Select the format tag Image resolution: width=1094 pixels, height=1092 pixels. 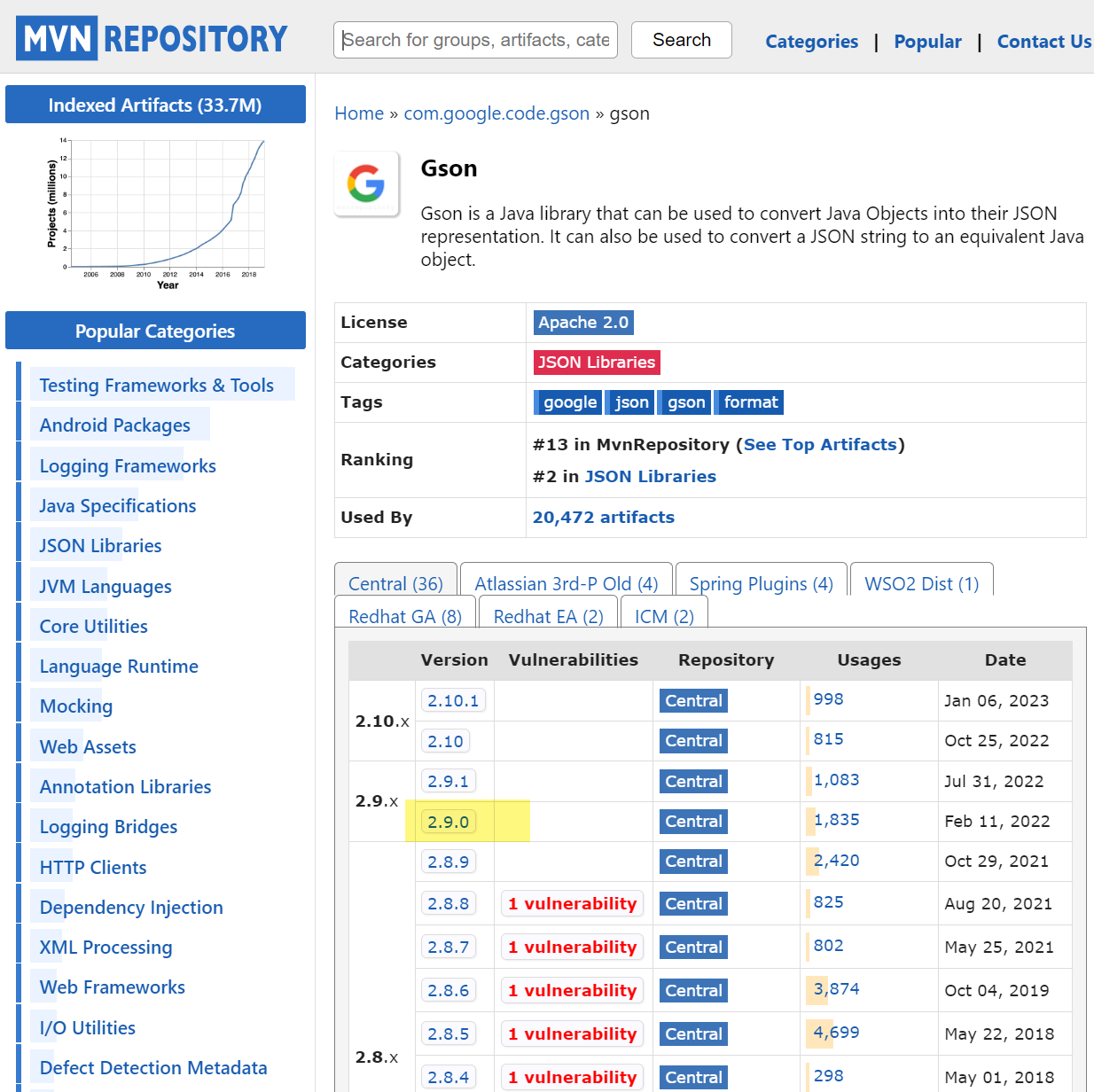coord(749,402)
